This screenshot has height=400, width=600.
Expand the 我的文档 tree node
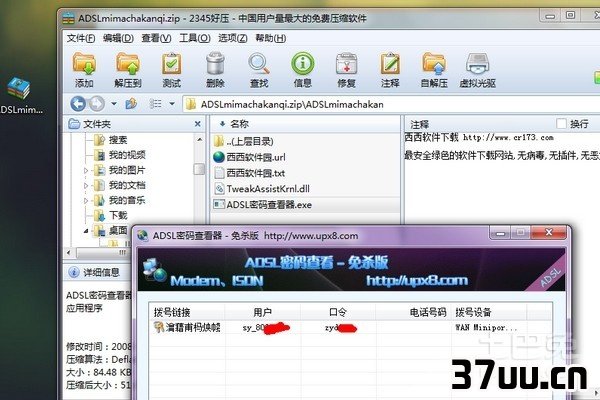tap(86, 186)
